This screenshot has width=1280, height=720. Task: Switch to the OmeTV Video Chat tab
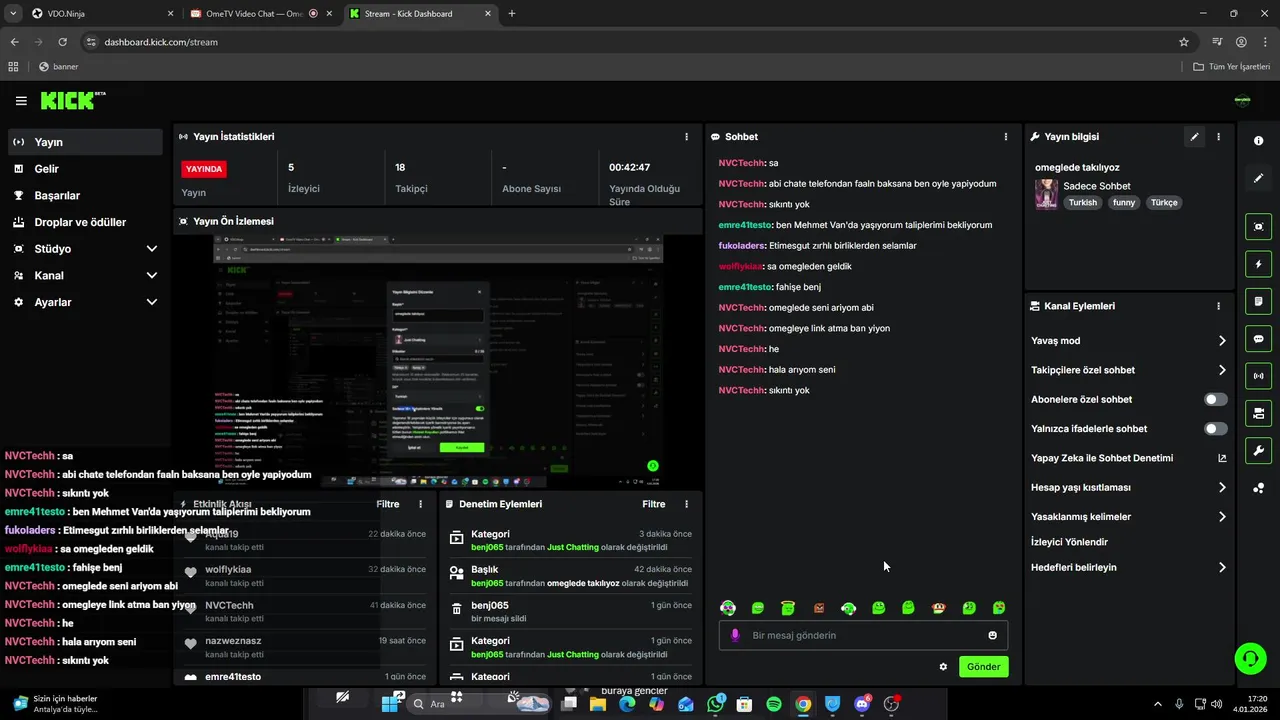(260, 14)
